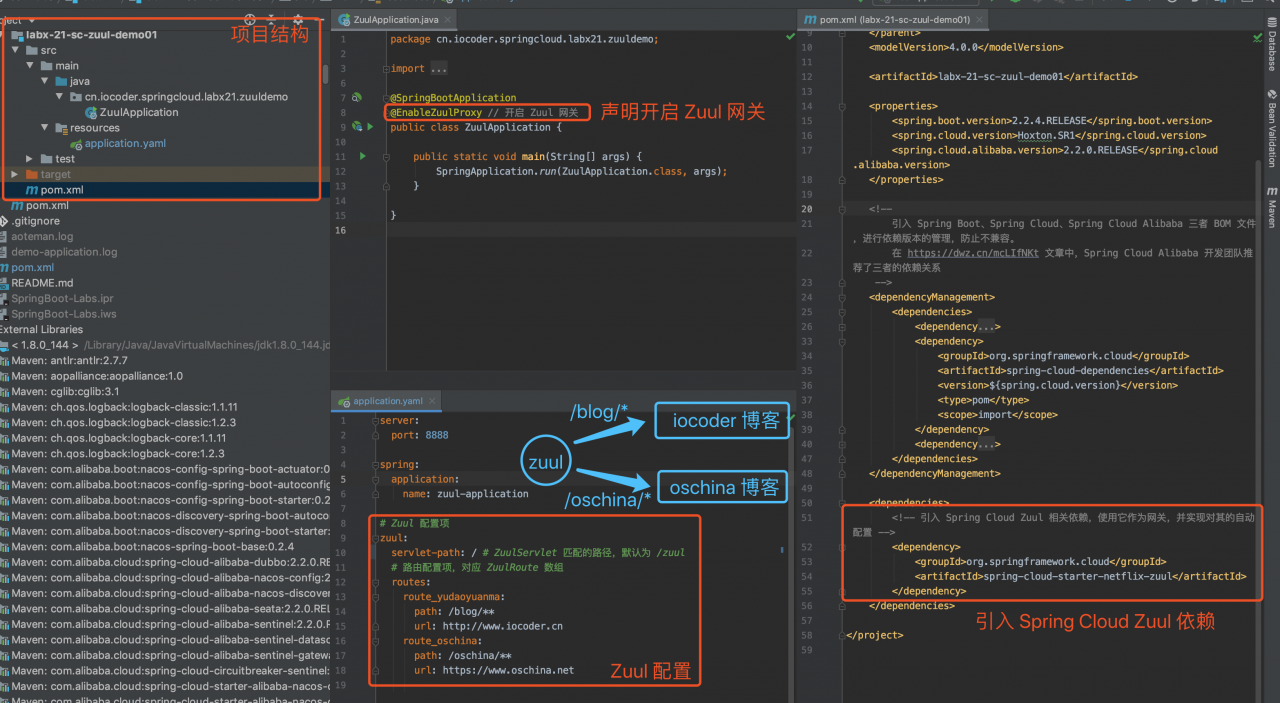The height and width of the screenshot is (703, 1280).
Task: Expand the test folder in the project tree
Action: (x=28, y=158)
